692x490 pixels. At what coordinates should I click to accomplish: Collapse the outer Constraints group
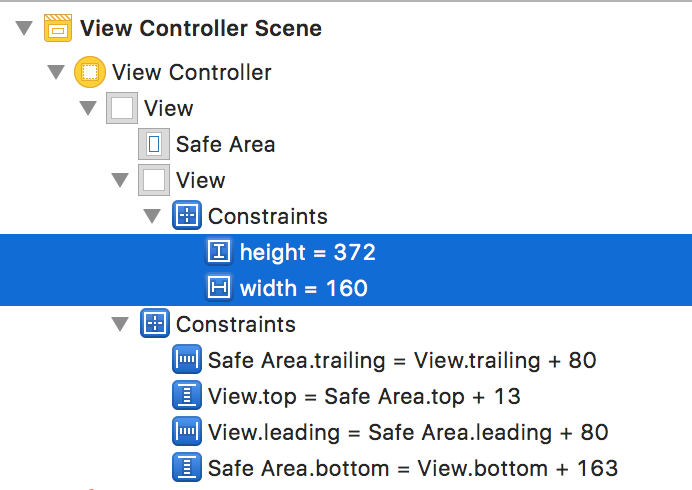click(x=120, y=324)
